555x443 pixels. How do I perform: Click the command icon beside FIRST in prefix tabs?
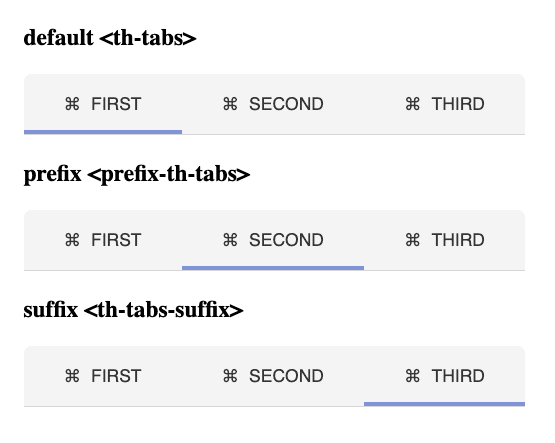pyautogui.click(x=72, y=240)
